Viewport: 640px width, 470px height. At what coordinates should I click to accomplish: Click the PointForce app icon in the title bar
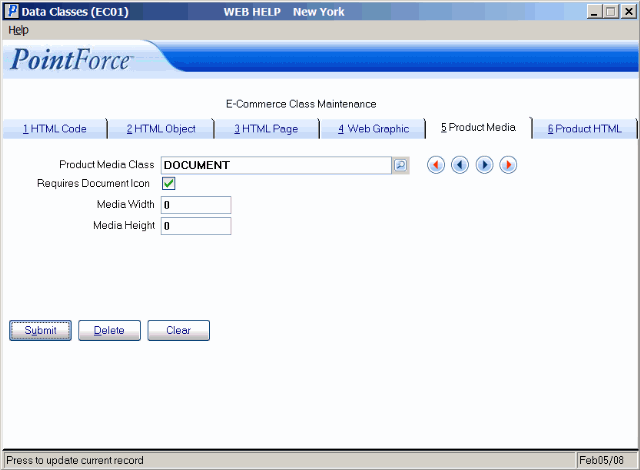click(12, 11)
